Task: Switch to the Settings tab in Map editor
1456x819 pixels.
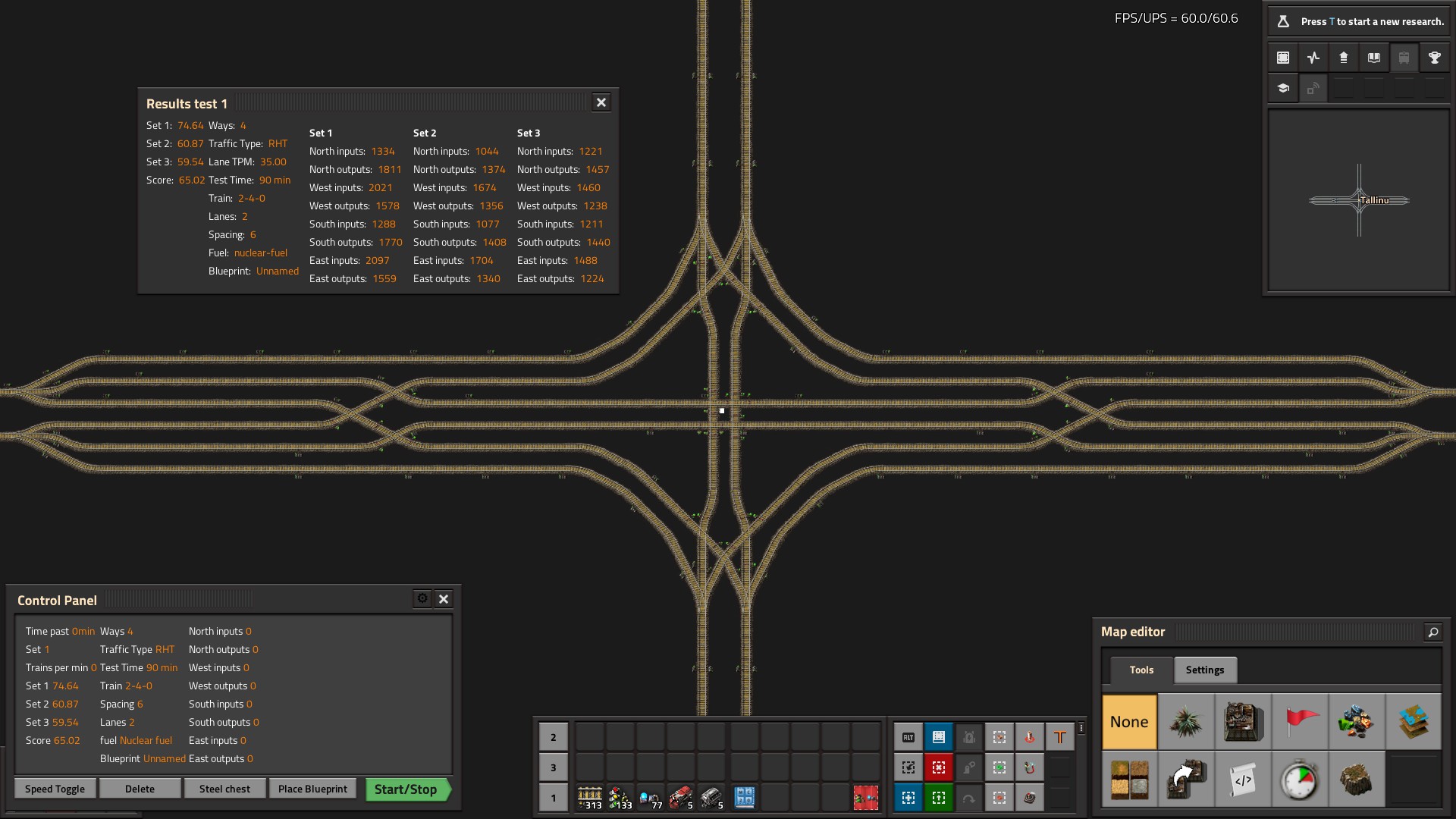Action: pyautogui.click(x=1205, y=670)
